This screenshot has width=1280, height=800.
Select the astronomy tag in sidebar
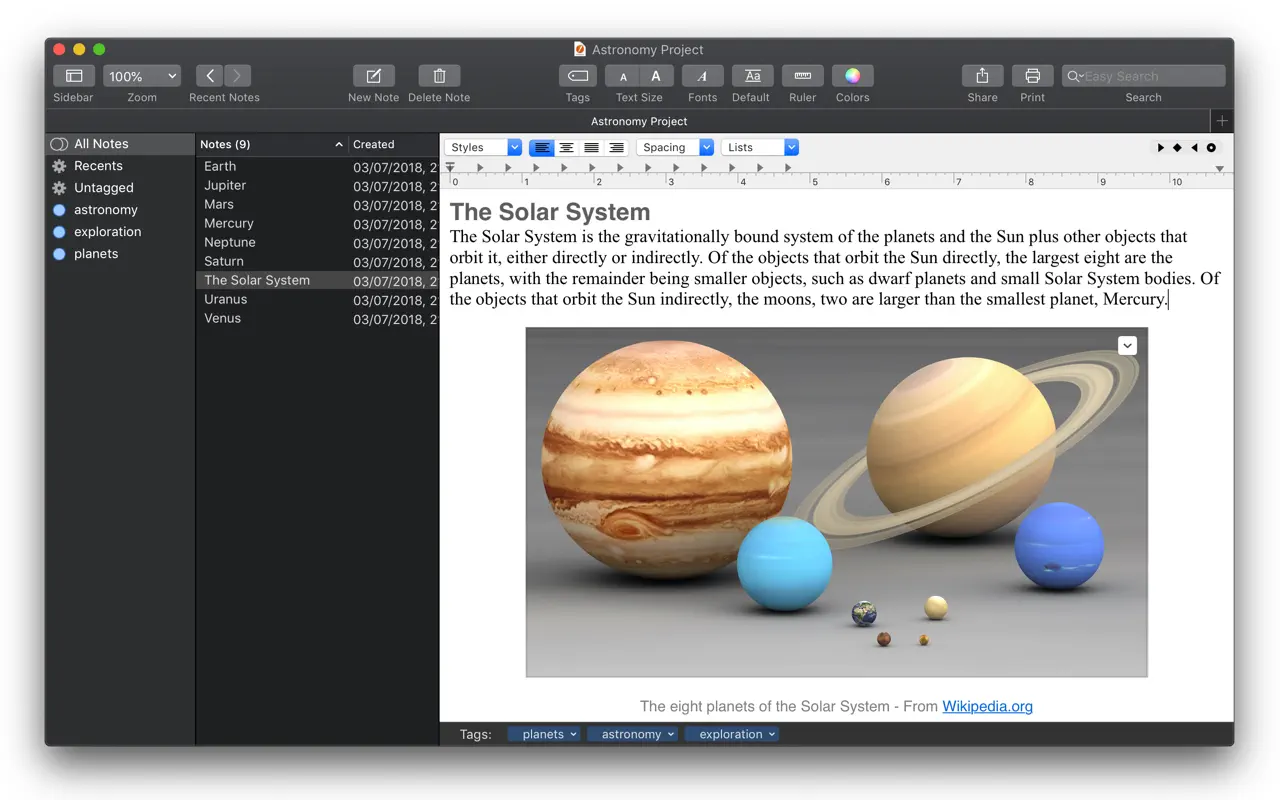pyautogui.click(x=106, y=210)
